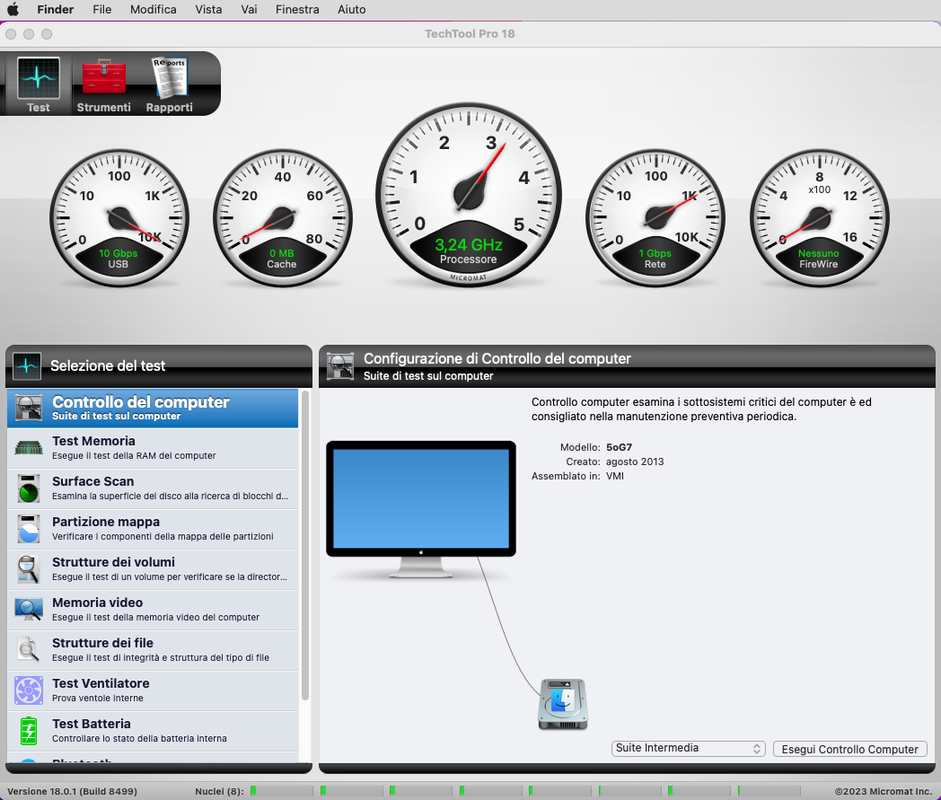This screenshot has height=800, width=941.
Task: Select the Test Memoria RAM icon
Action: (28, 448)
